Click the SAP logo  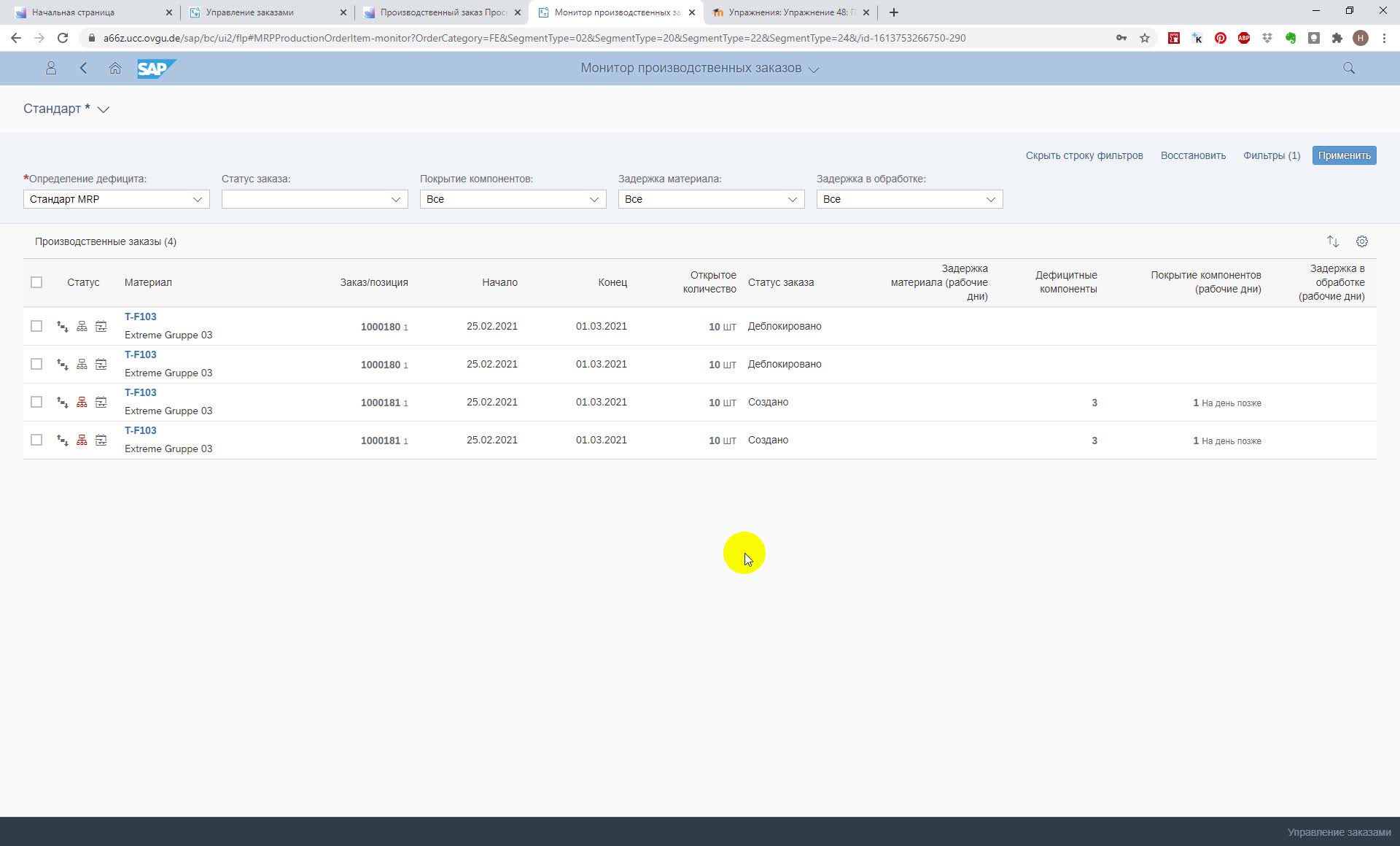(x=156, y=69)
